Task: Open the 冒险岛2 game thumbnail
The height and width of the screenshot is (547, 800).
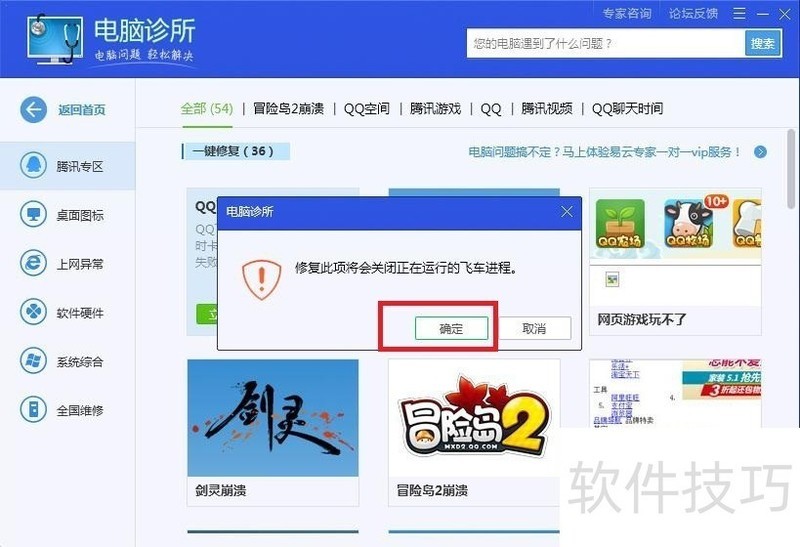Action: point(474,418)
